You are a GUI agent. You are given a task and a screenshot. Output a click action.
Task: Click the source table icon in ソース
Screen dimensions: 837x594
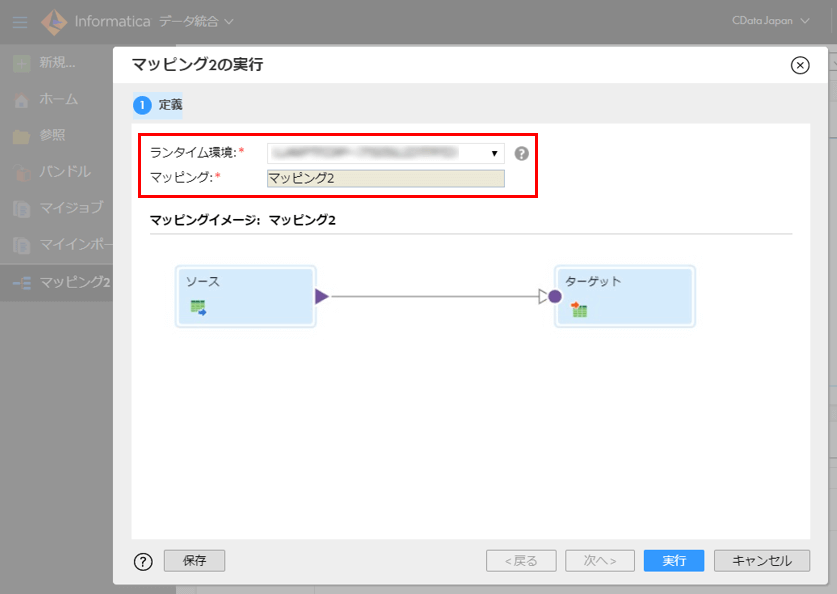[198, 308]
